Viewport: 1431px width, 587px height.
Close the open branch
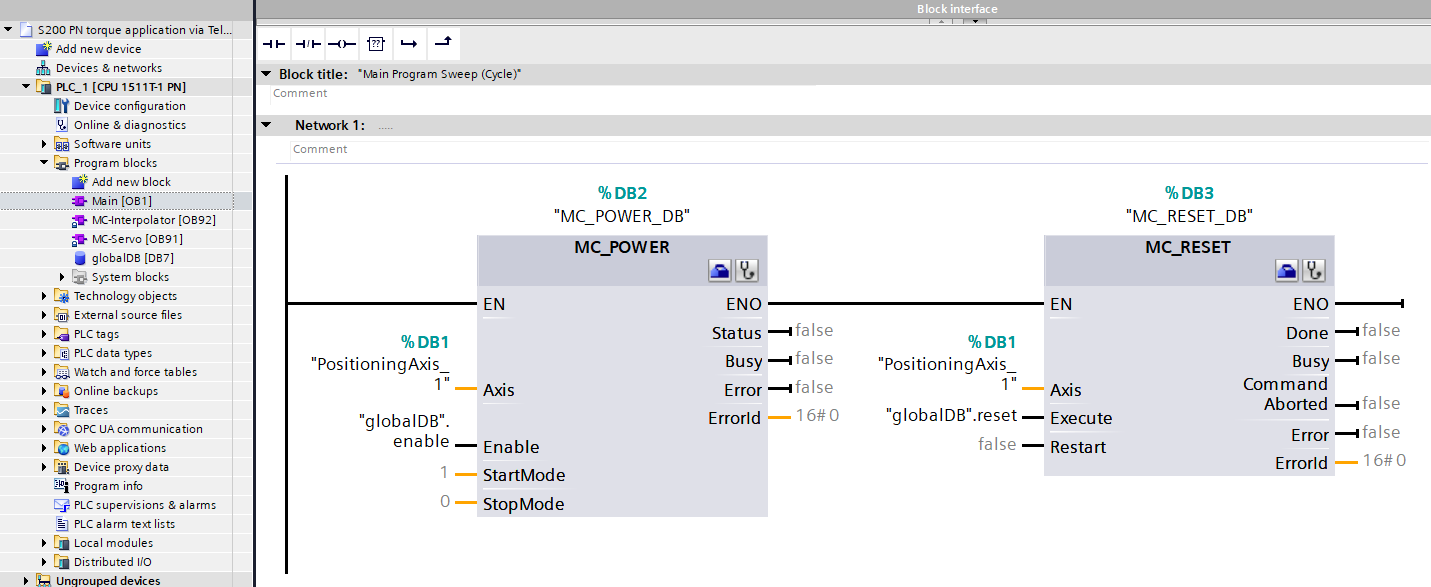441,43
